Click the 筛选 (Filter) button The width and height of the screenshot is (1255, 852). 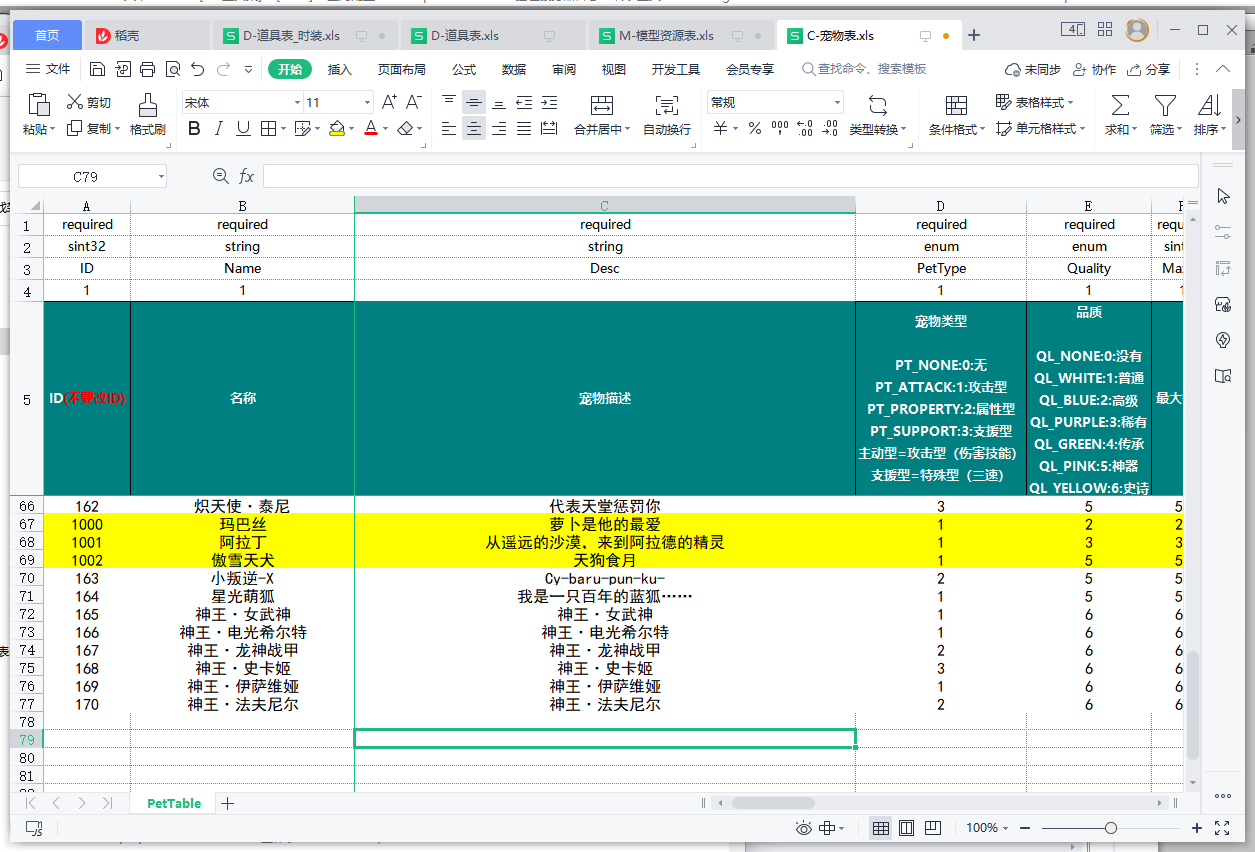(1165, 115)
